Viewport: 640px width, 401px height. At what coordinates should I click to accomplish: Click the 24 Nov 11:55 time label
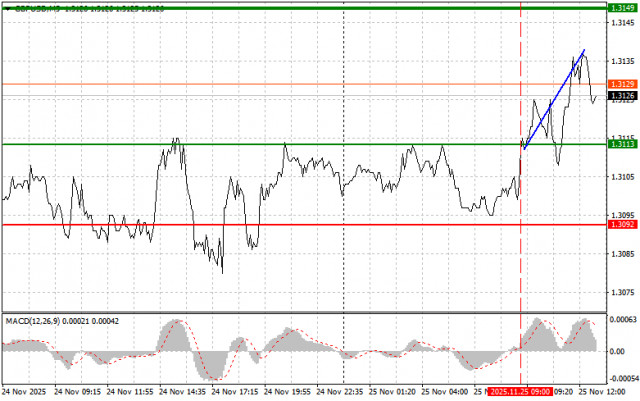point(130,392)
